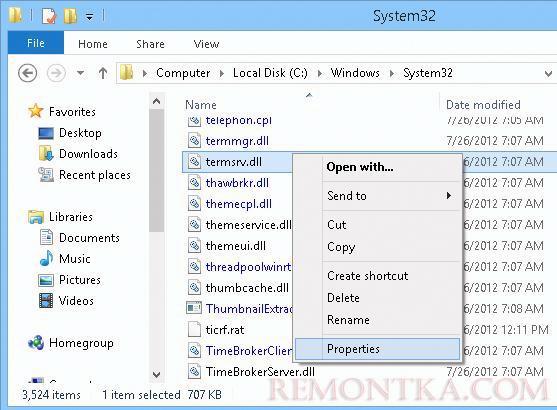The image size is (557, 410).
Task: Click the thawbrkr.dll file icon
Action: tap(194, 183)
